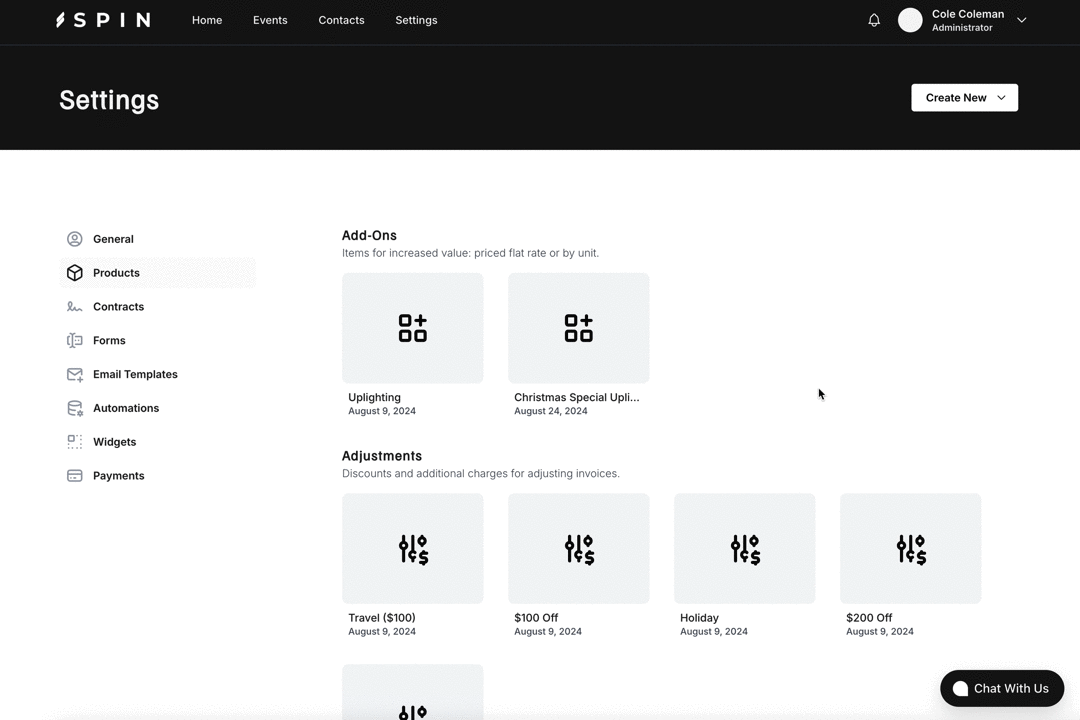
Task: Expand the user account dropdown chevron
Action: (x=1021, y=20)
